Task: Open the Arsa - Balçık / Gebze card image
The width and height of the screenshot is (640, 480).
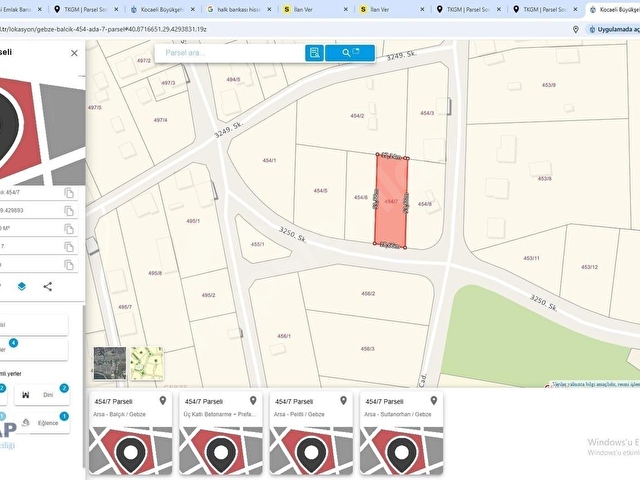Action: pos(131,451)
